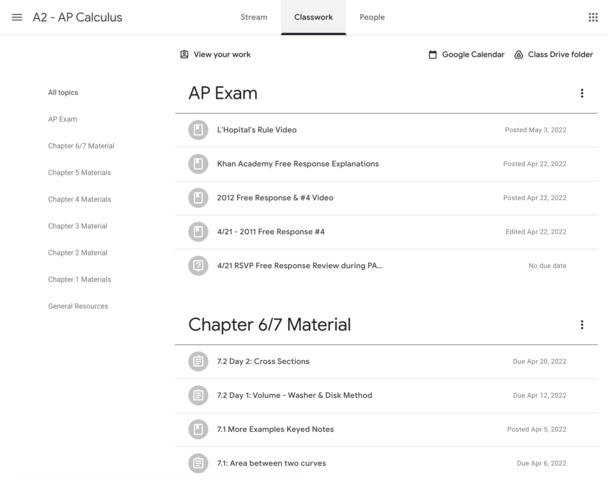Click Edited Apr 22, 2022 date
Screen dimensions: 608x480
pos(536,231)
